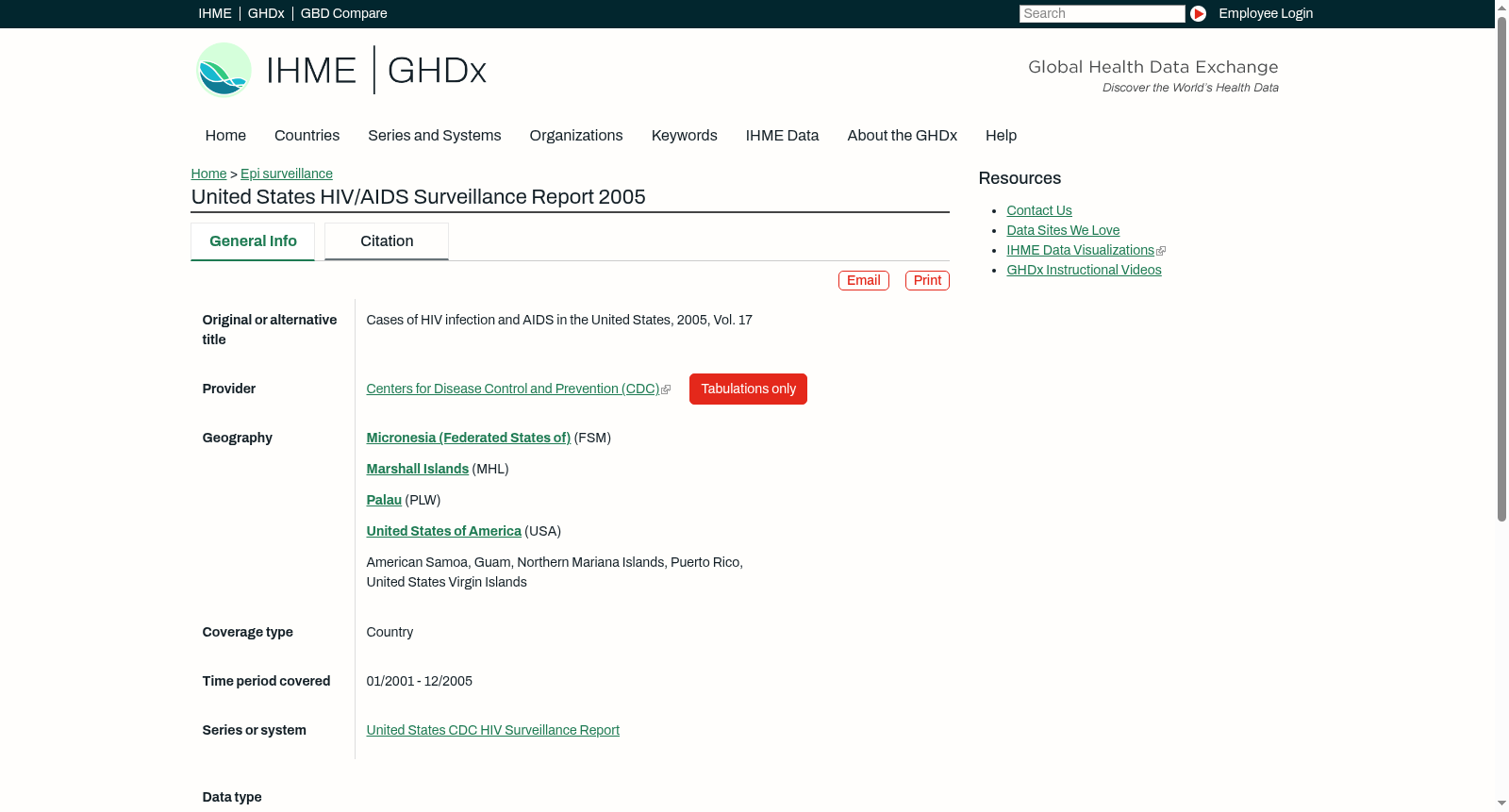Open Help menu
The height and width of the screenshot is (812, 1509).
pos(1001,135)
